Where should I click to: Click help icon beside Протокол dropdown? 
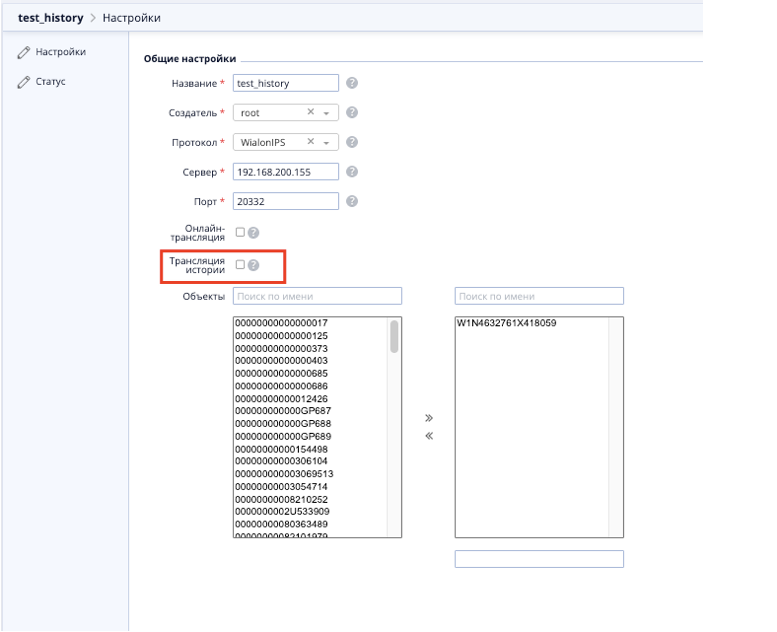coord(352,142)
